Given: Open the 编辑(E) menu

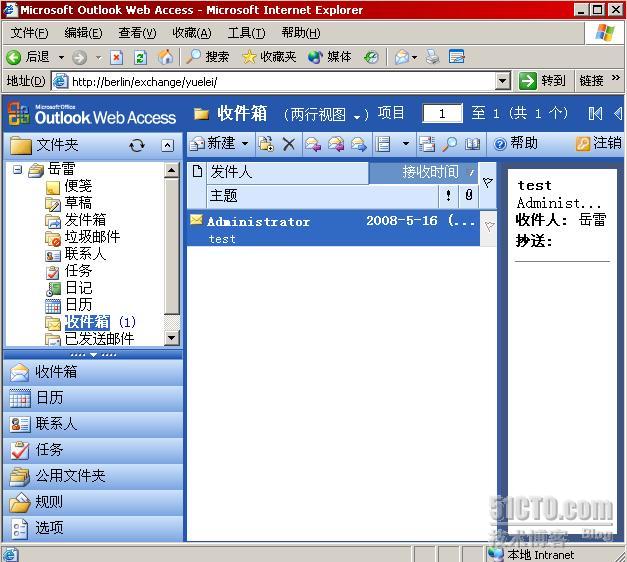Looking at the screenshot, I should click(83, 33).
